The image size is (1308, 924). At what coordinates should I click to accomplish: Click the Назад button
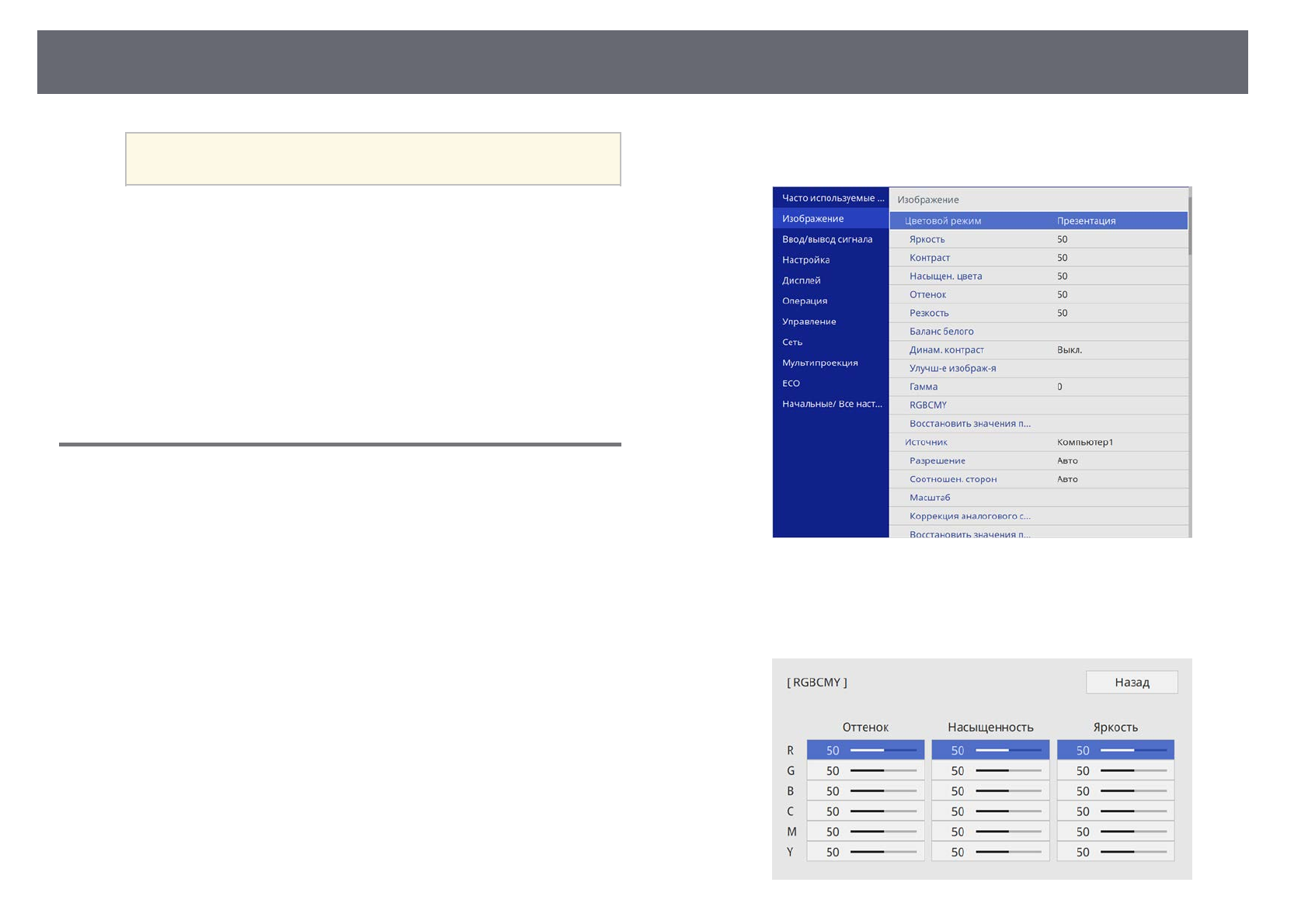coord(1131,683)
